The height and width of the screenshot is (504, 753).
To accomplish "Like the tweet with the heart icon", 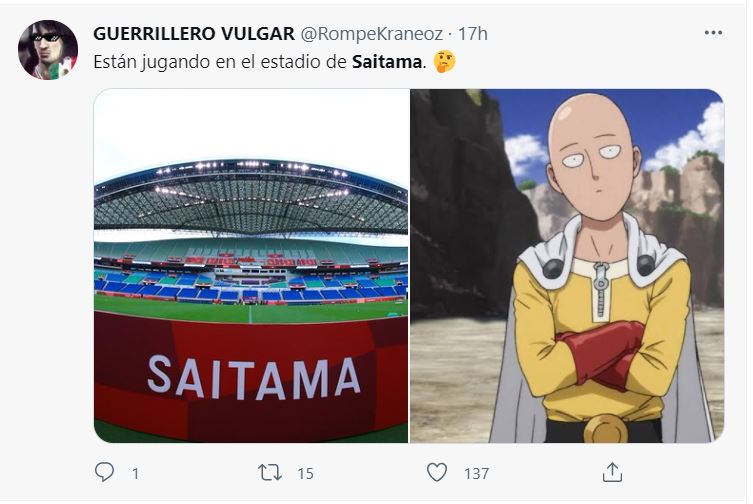I will [x=437, y=472].
